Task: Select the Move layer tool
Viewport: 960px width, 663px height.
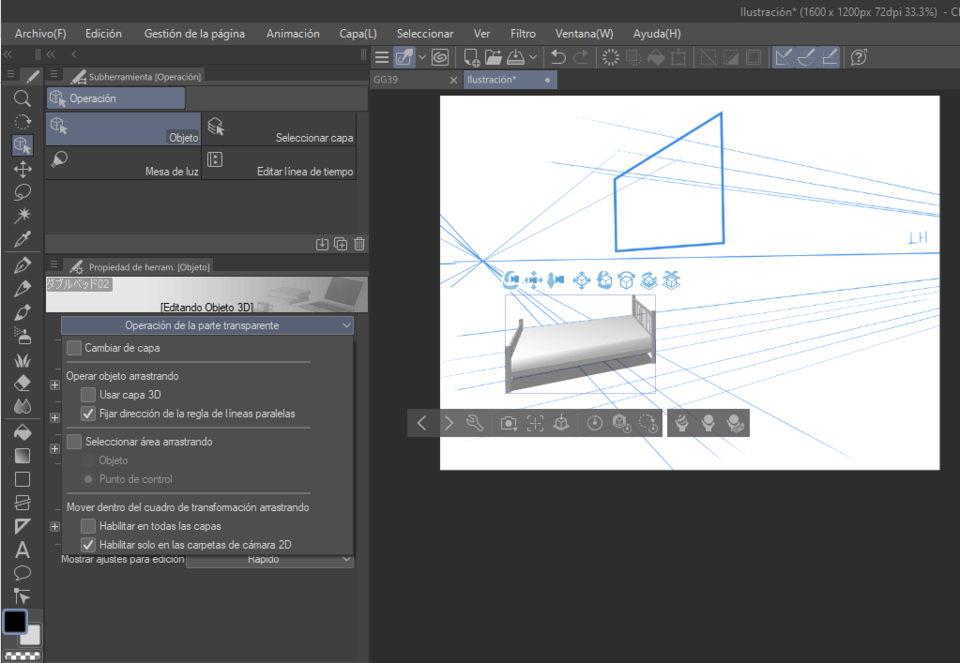Action: (x=23, y=170)
